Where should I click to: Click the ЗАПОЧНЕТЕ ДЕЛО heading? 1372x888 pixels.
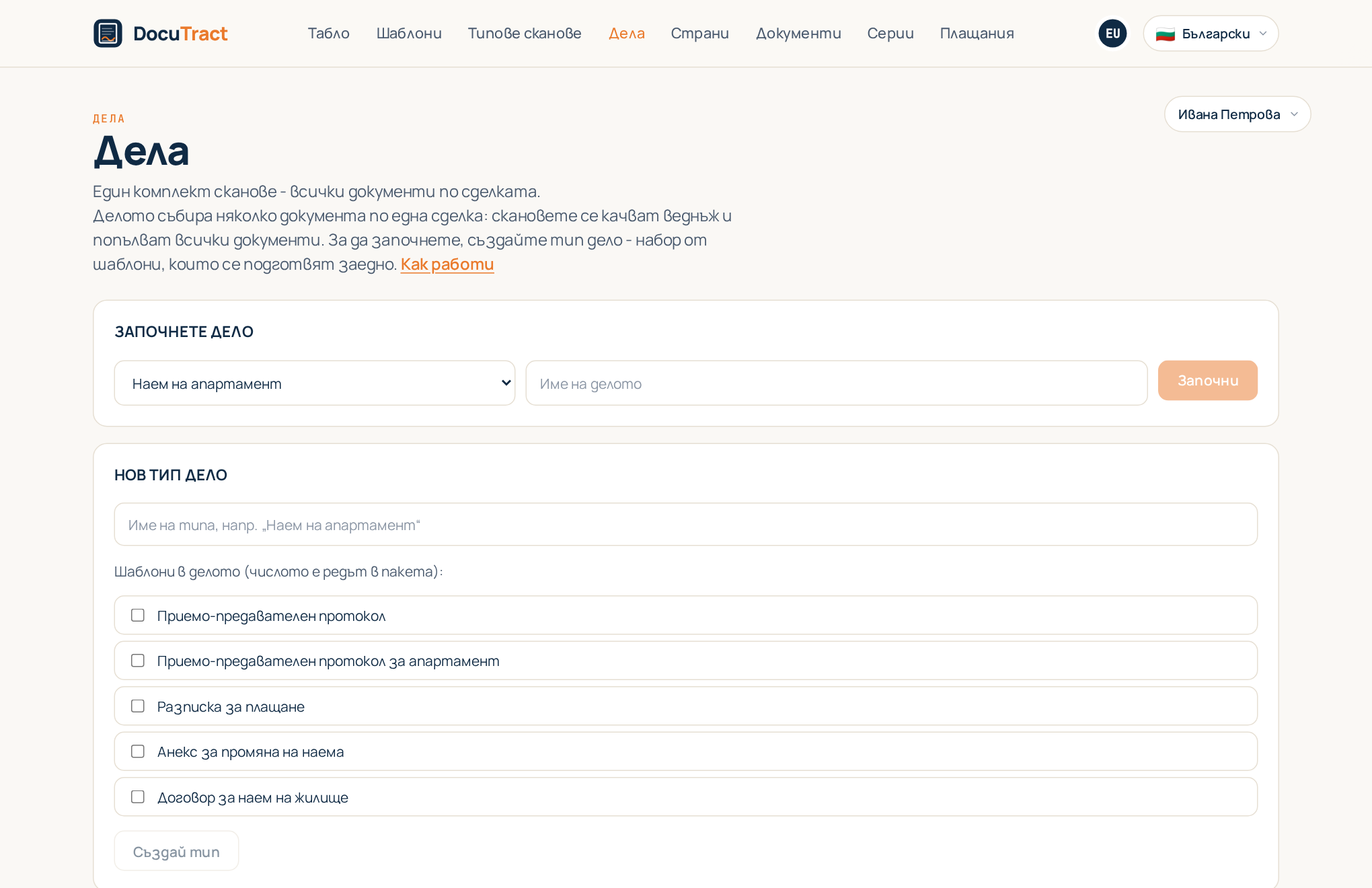coord(184,332)
